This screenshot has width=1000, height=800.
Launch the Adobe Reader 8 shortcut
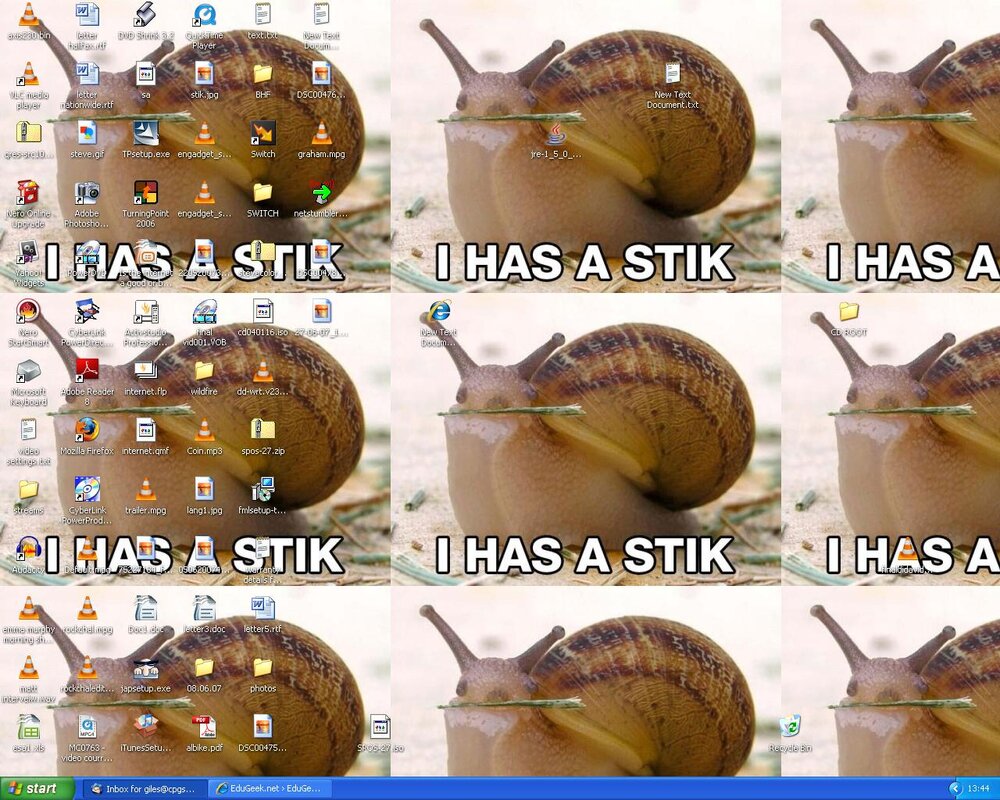(x=87, y=371)
